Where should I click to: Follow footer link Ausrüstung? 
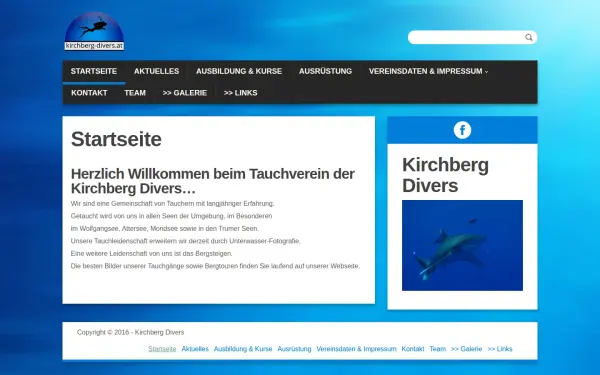[x=294, y=349]
